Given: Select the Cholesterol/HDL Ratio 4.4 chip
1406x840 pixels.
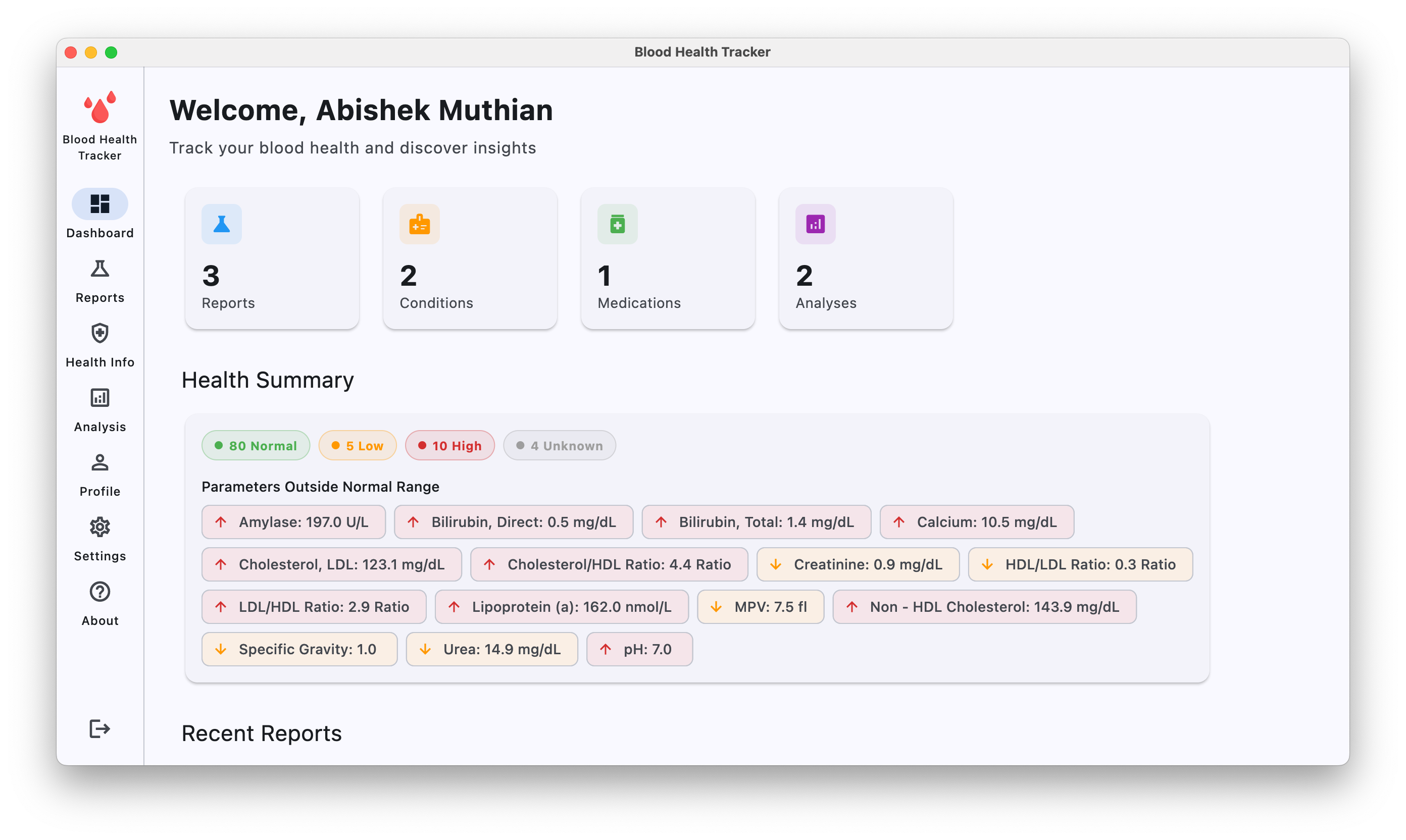Looking at the screenshot, I should pos(609,564).
